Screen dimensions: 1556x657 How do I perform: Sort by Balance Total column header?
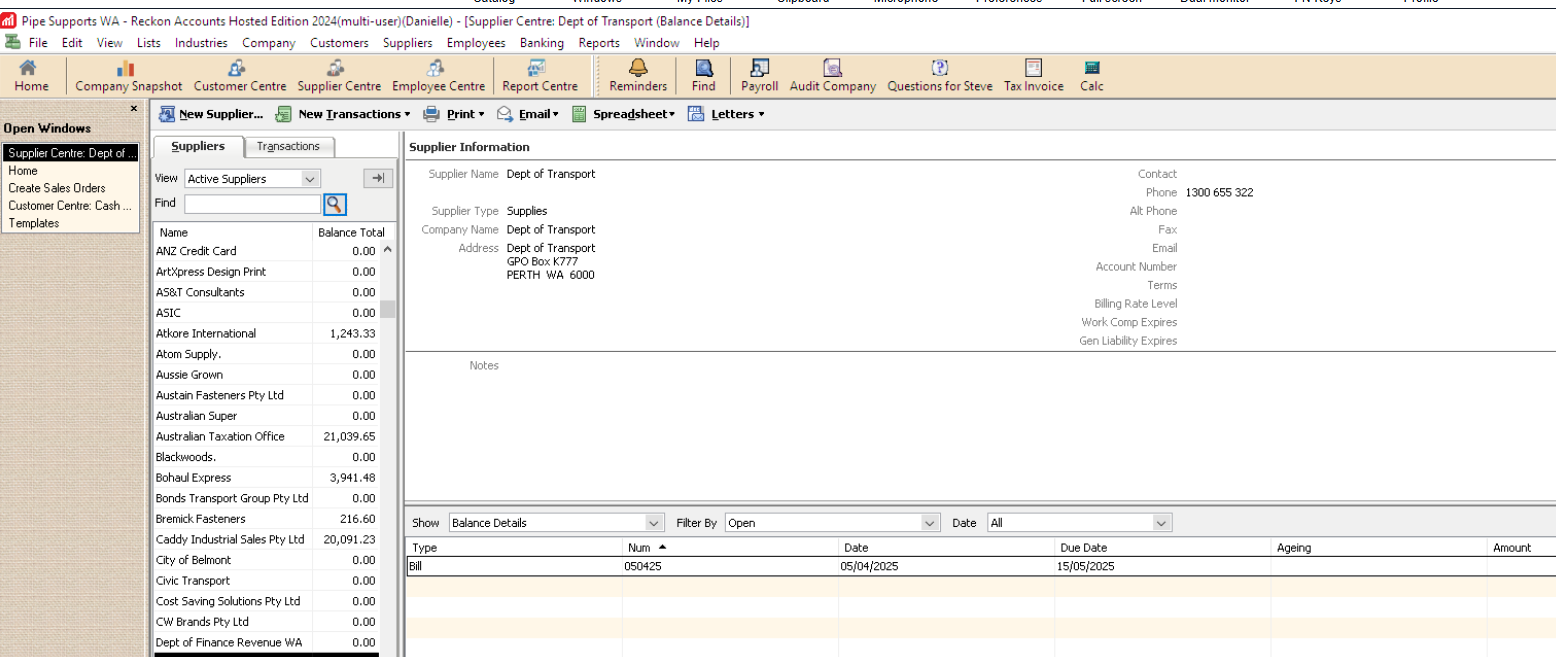pos(351,232)
